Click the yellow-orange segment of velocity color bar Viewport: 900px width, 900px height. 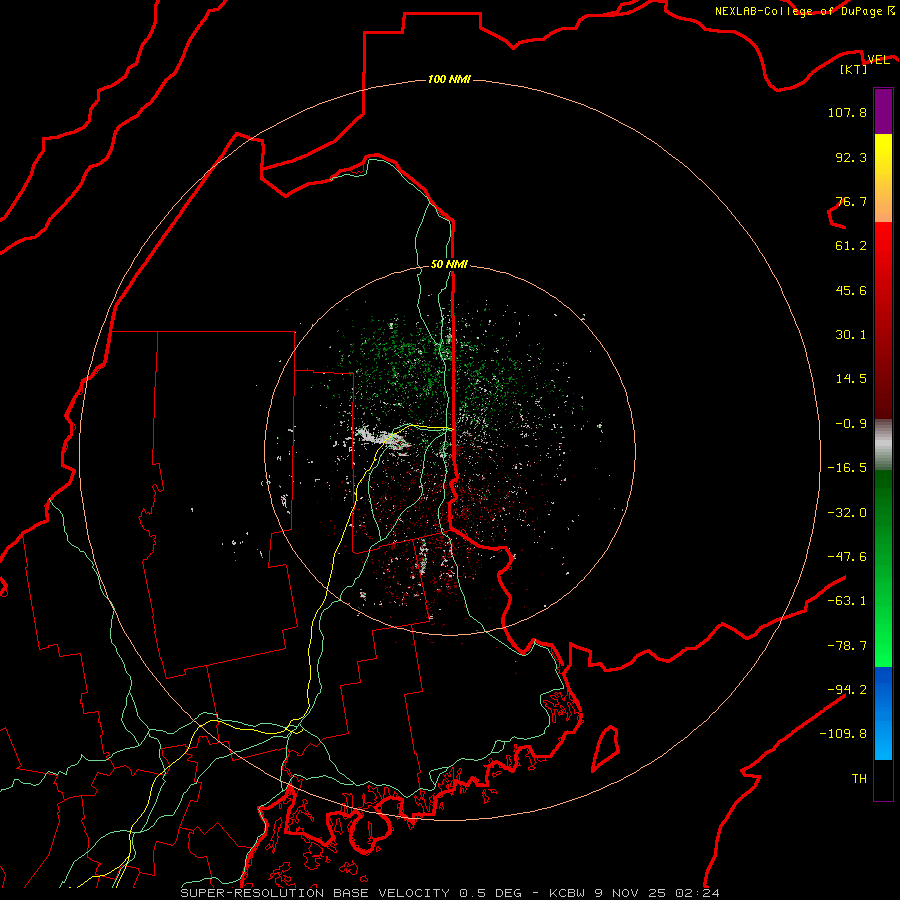(883, 178)
